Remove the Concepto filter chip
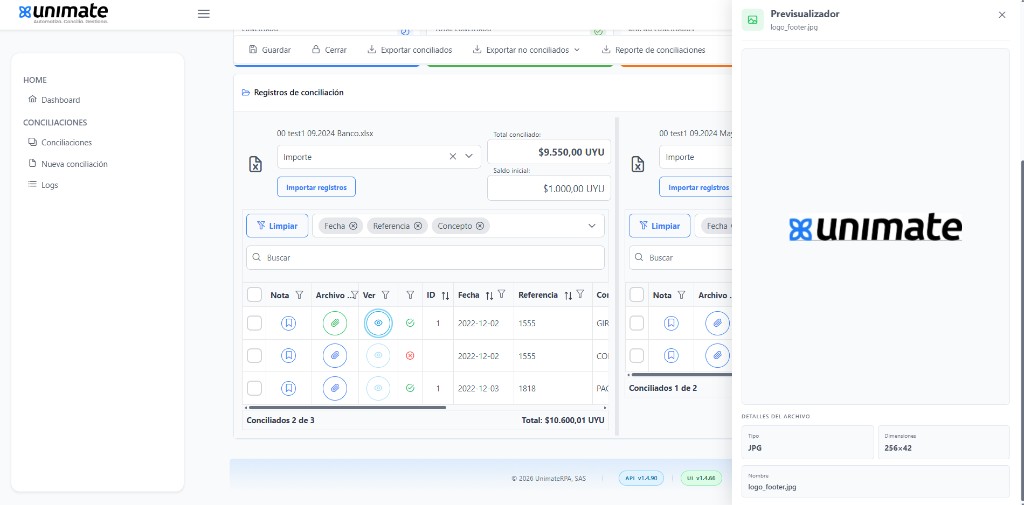This screenshot has width=1024, height=505. (x=480, y=226)
